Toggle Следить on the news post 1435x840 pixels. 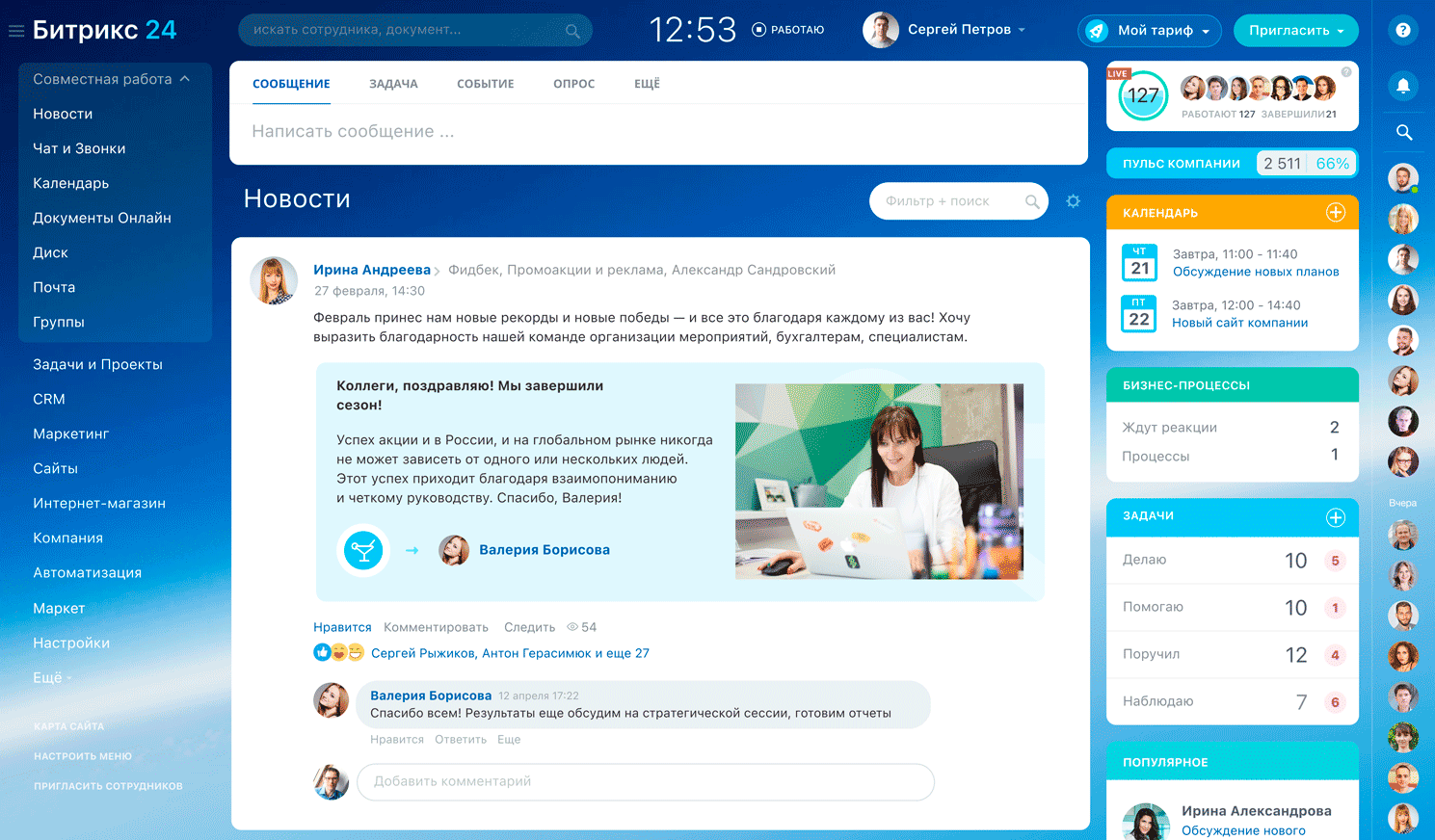tap(529, 627)
